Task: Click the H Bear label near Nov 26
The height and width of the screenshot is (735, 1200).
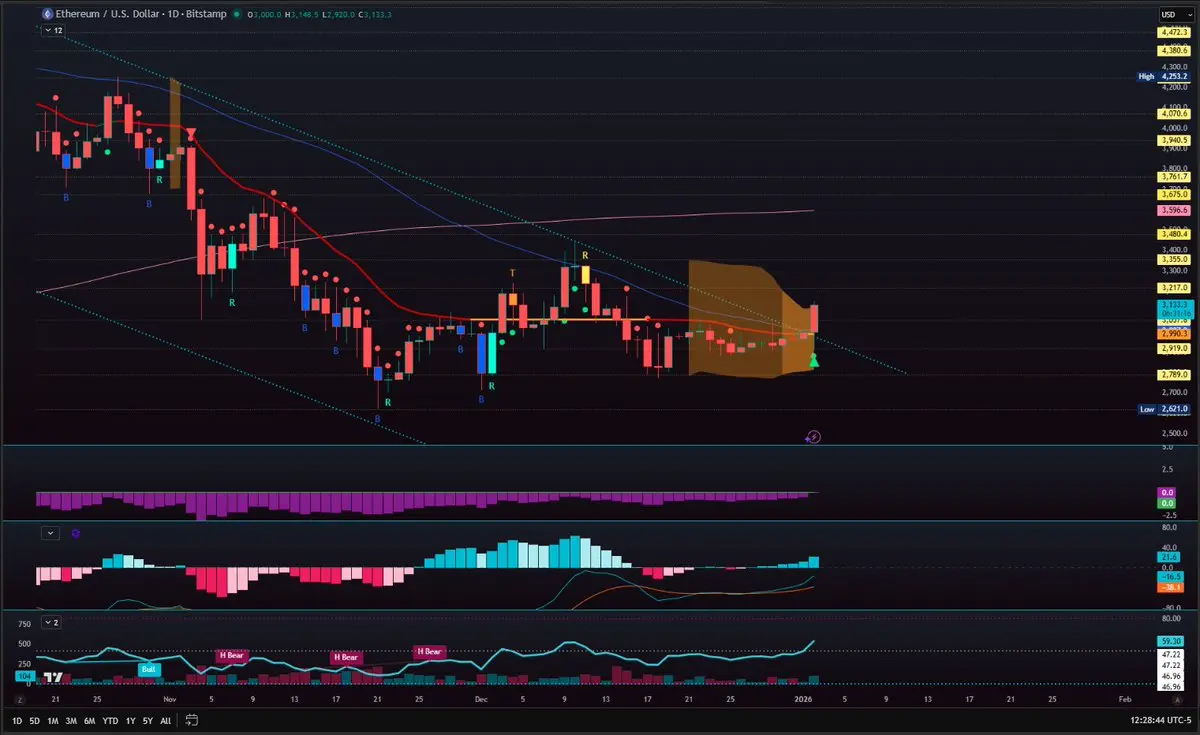Action: tap(428, 651)
